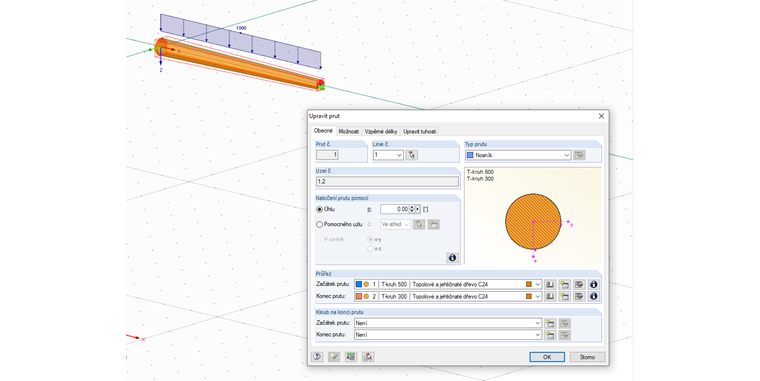Screen dimensions: 760x381
Task: Switch to the Vzpěrné délky tab
Action: pyautogui.click(x=381, y=131)
